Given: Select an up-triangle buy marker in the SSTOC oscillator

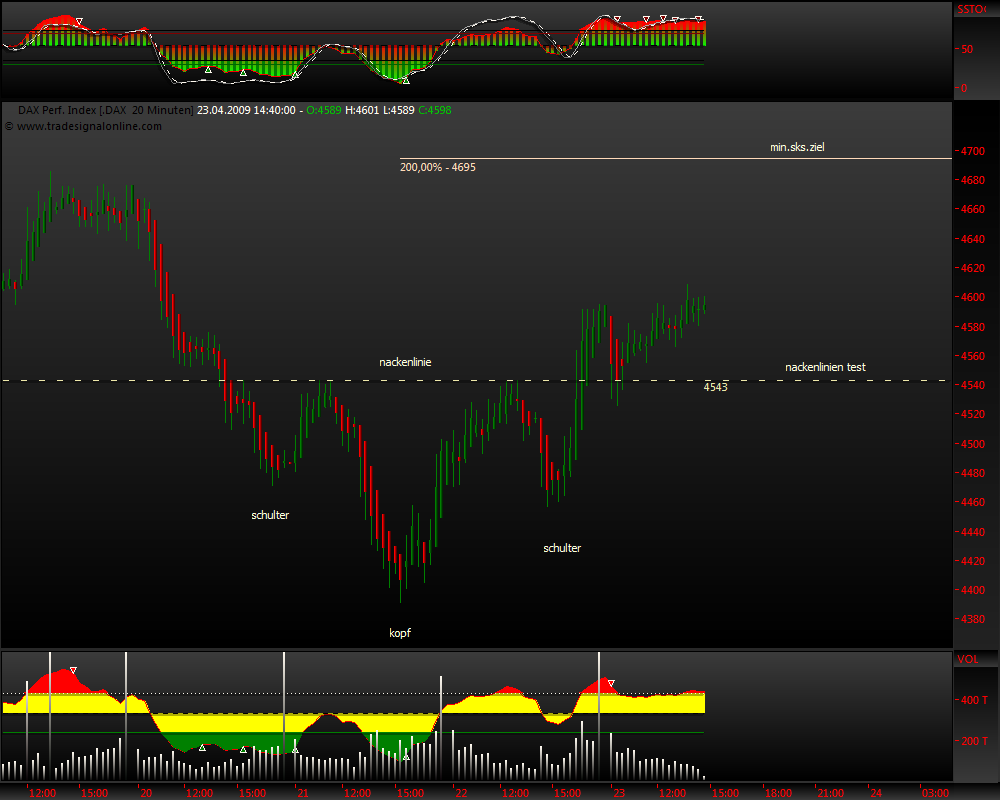Looking at the screenshot, I should coord(208,70).
